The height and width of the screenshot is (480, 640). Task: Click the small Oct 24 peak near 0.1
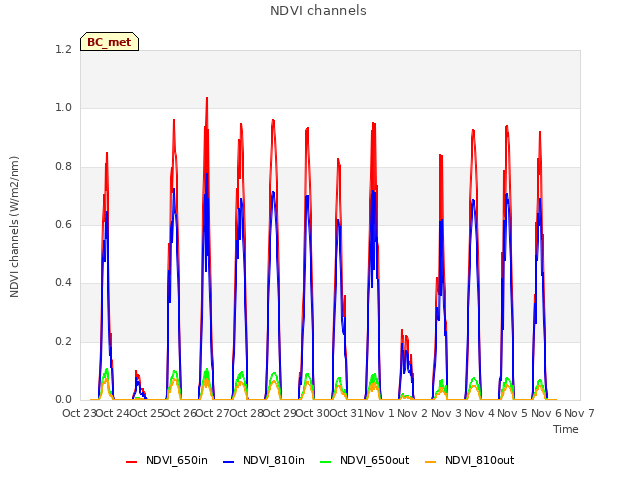point(137,373)
